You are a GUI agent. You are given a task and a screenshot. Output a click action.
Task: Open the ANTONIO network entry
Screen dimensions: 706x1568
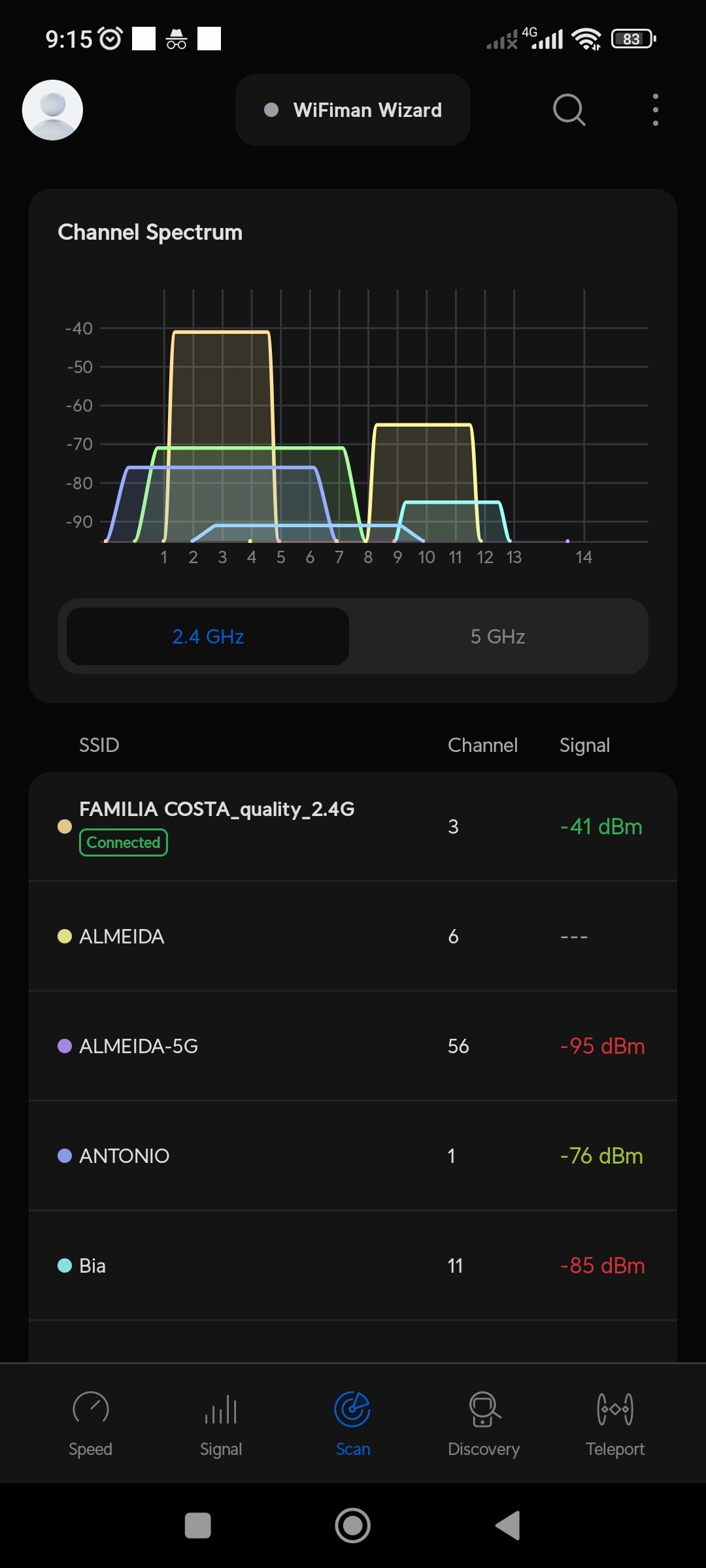click(x=353, y=1156)
